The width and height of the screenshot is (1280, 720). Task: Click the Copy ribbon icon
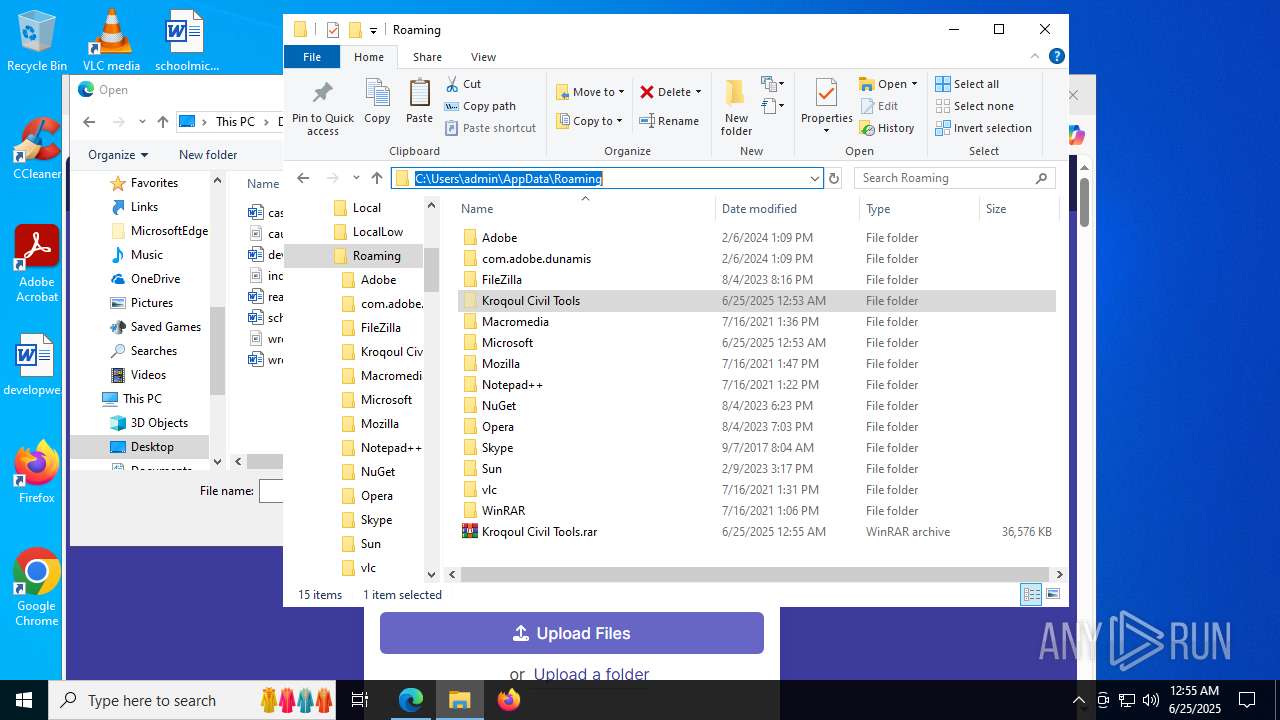point(377,102)
